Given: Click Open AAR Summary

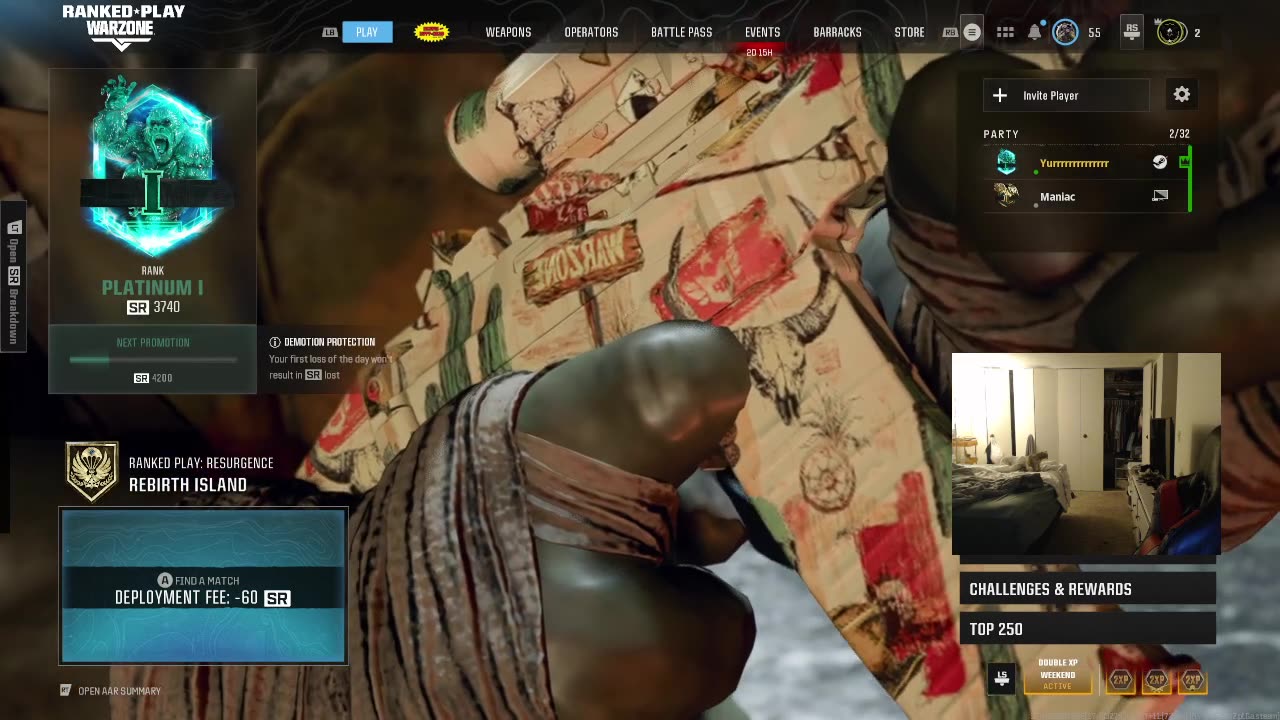Looking at the screenshot, I should point(119,691).
